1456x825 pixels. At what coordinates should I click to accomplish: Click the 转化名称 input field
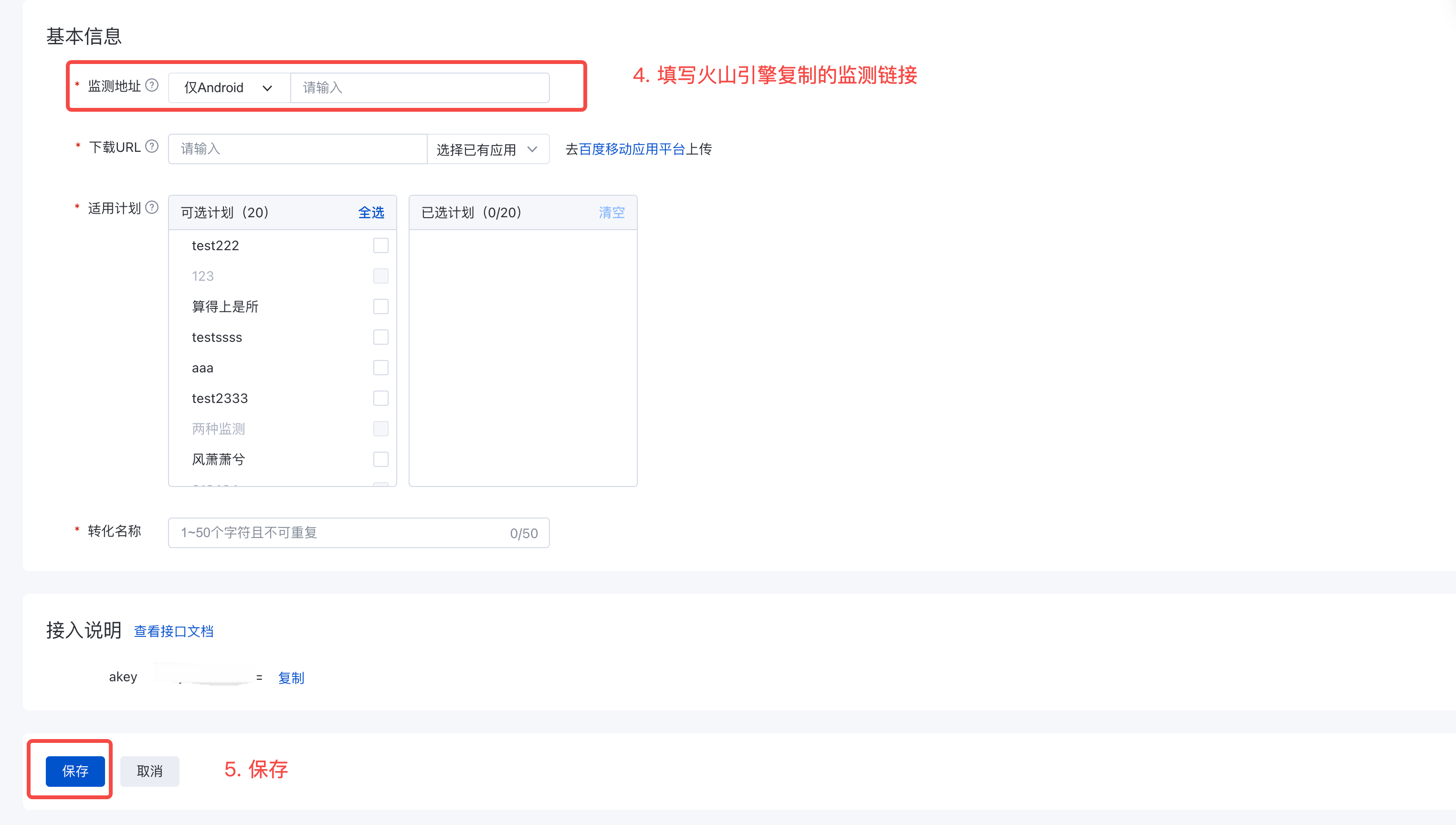359,533
